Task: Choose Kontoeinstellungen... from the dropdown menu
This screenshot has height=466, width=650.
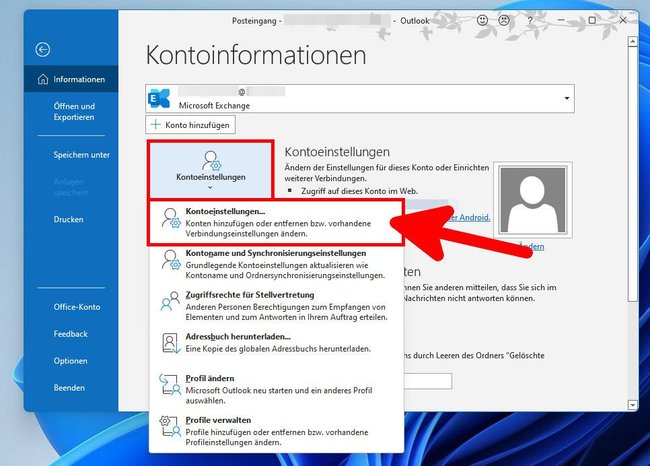Action: point(276,223)
